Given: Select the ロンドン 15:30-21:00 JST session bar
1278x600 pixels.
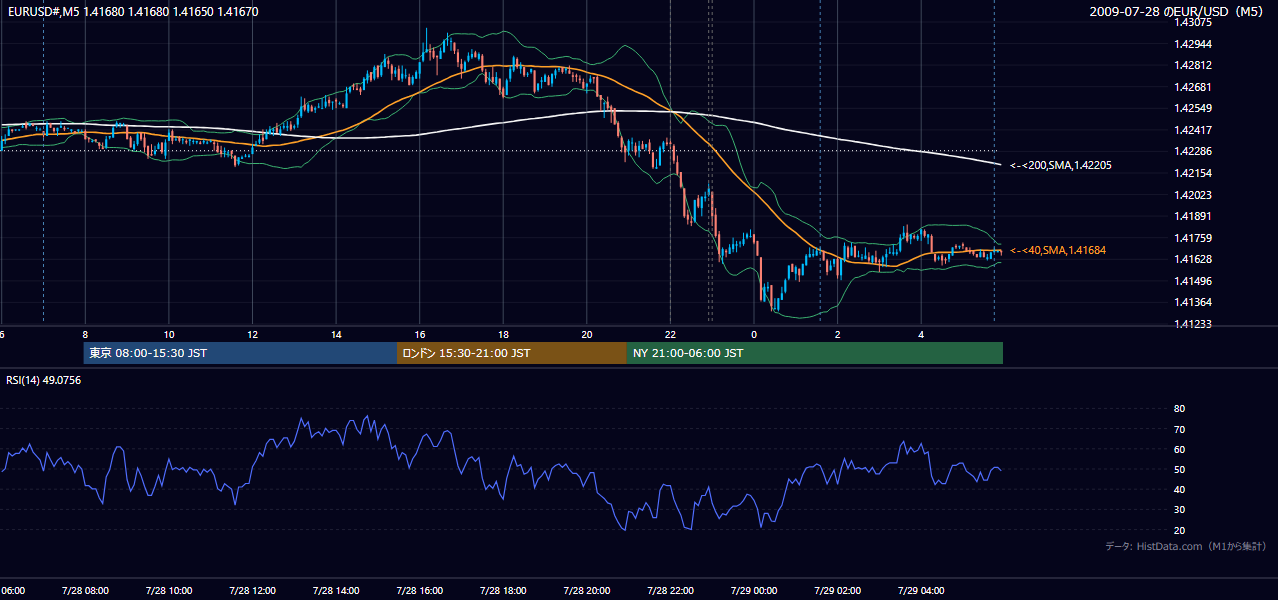Looking at the screenshot, I should (512, 353).
